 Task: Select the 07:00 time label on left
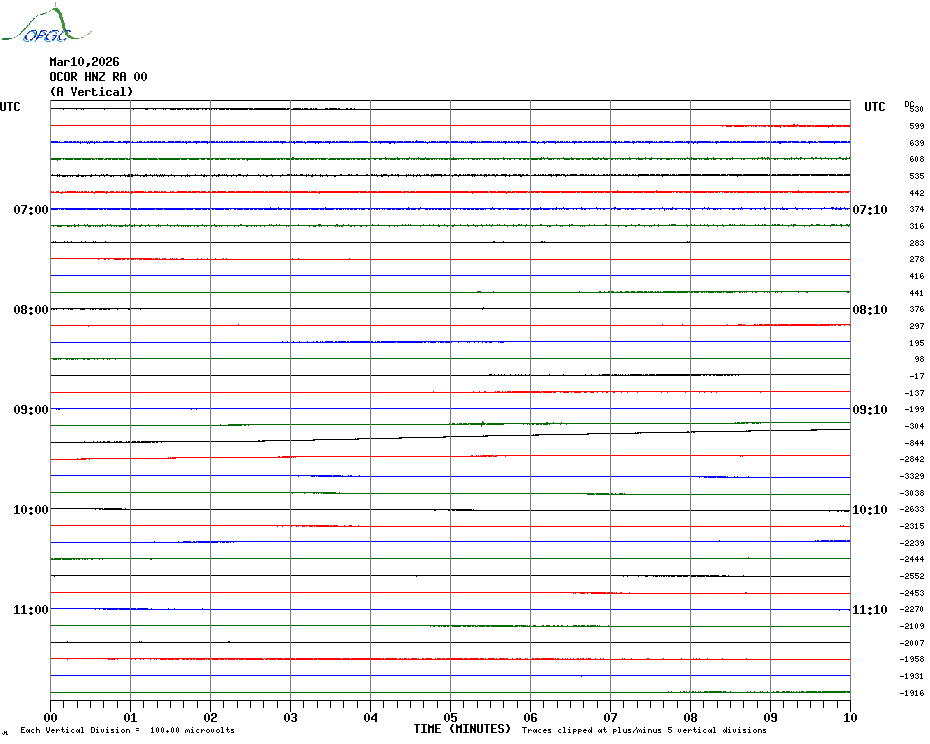(x=31, y=210)
